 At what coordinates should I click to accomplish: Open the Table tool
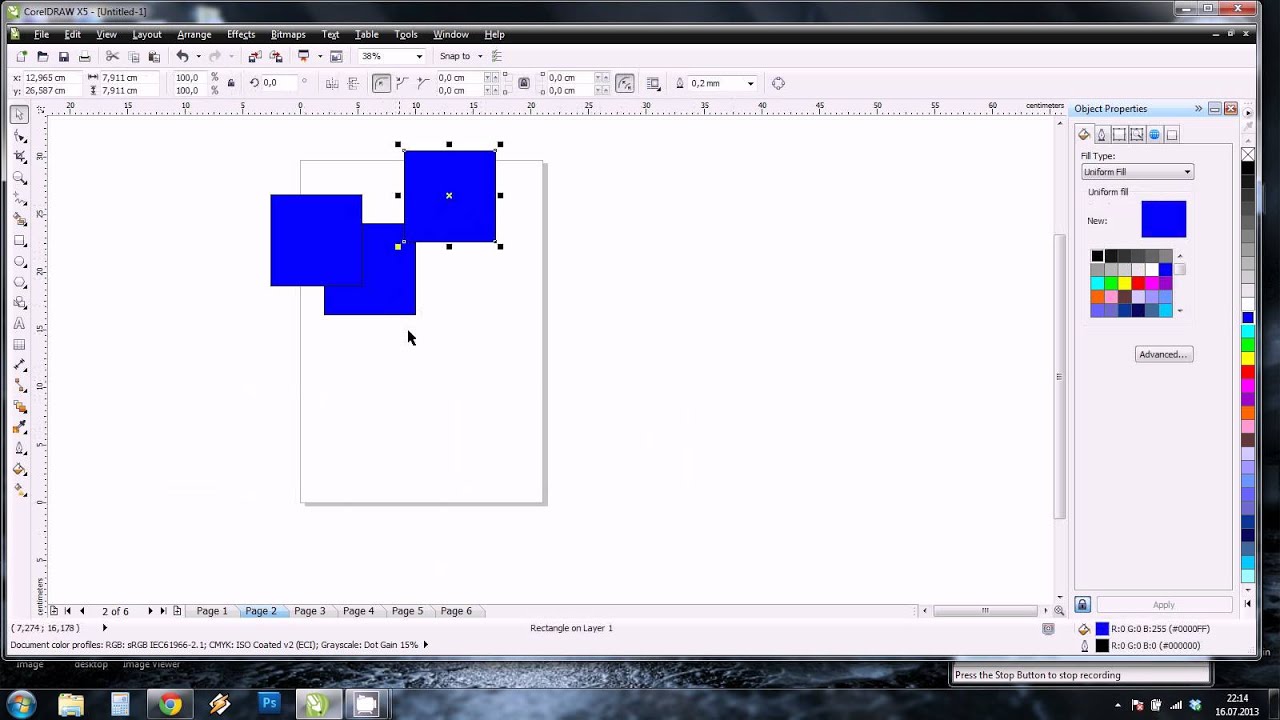[x=20, y=344]
